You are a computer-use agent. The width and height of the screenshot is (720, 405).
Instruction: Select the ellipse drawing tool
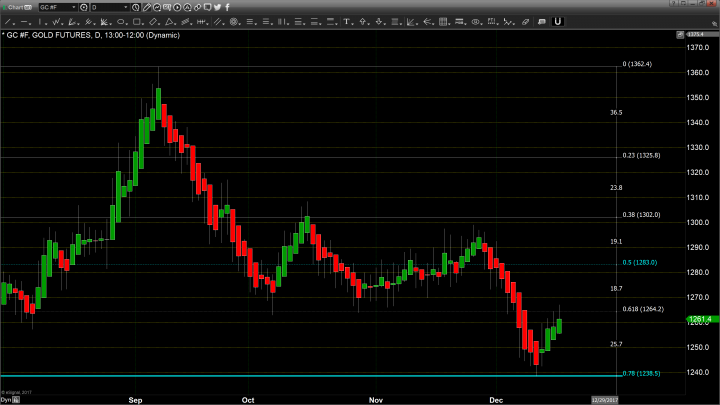coord(121,22)
